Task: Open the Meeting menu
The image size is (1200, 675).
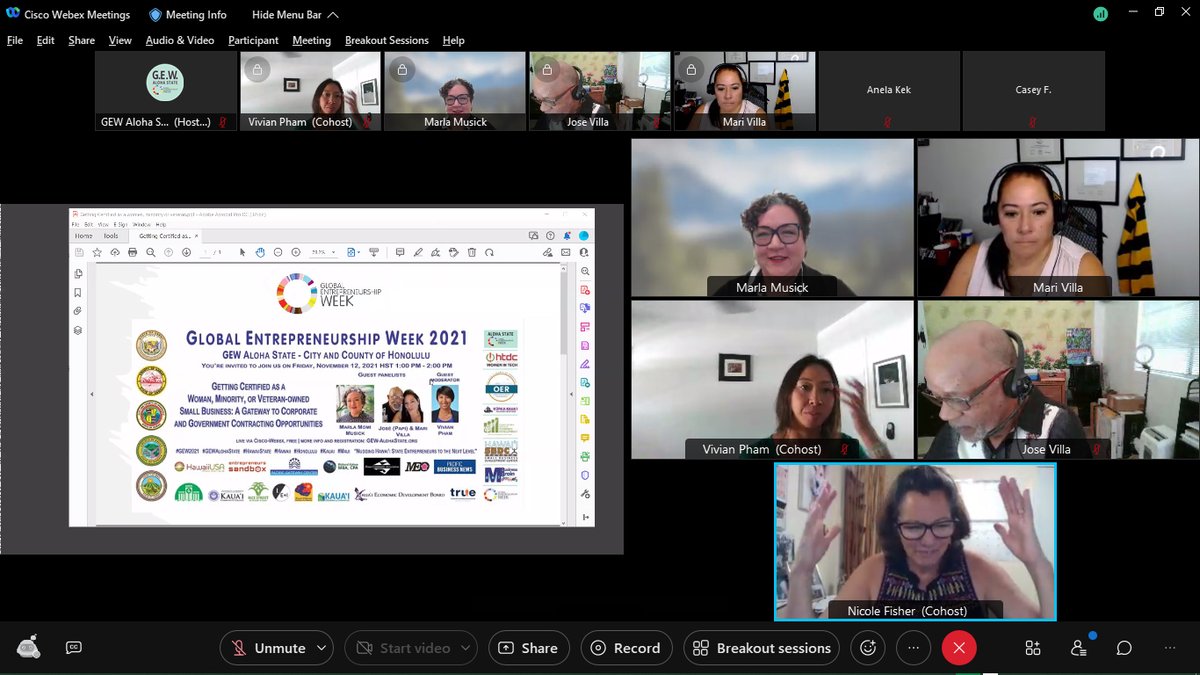Action: [311, 40]
